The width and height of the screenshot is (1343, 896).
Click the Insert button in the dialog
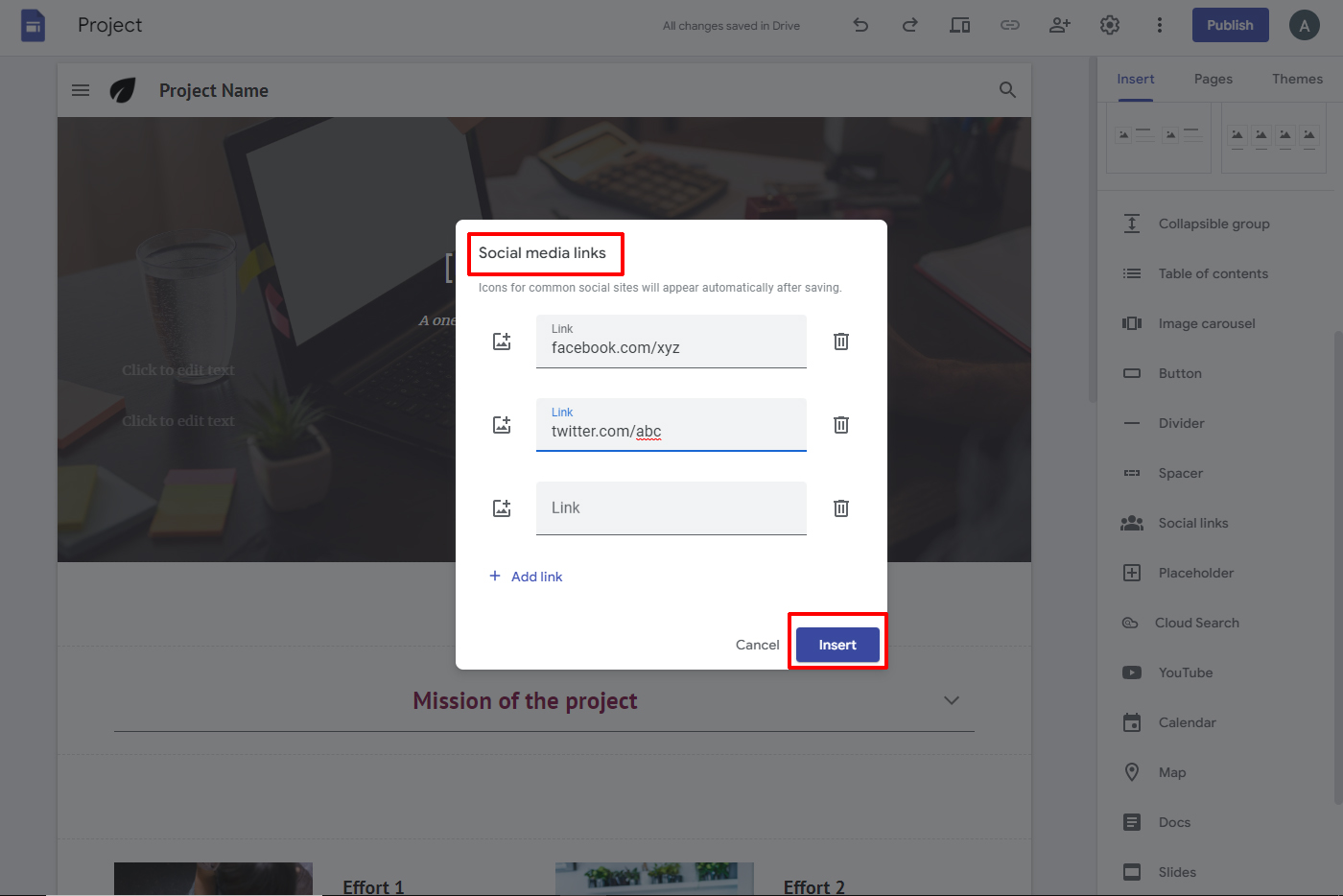[836, 644]
